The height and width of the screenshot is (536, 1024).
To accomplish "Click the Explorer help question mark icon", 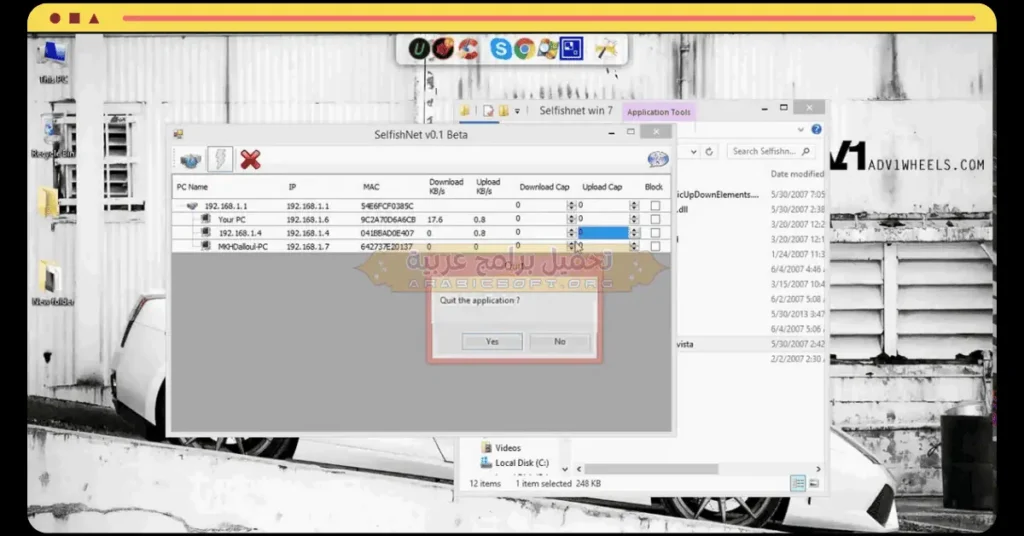I will (x=816, y=129).
